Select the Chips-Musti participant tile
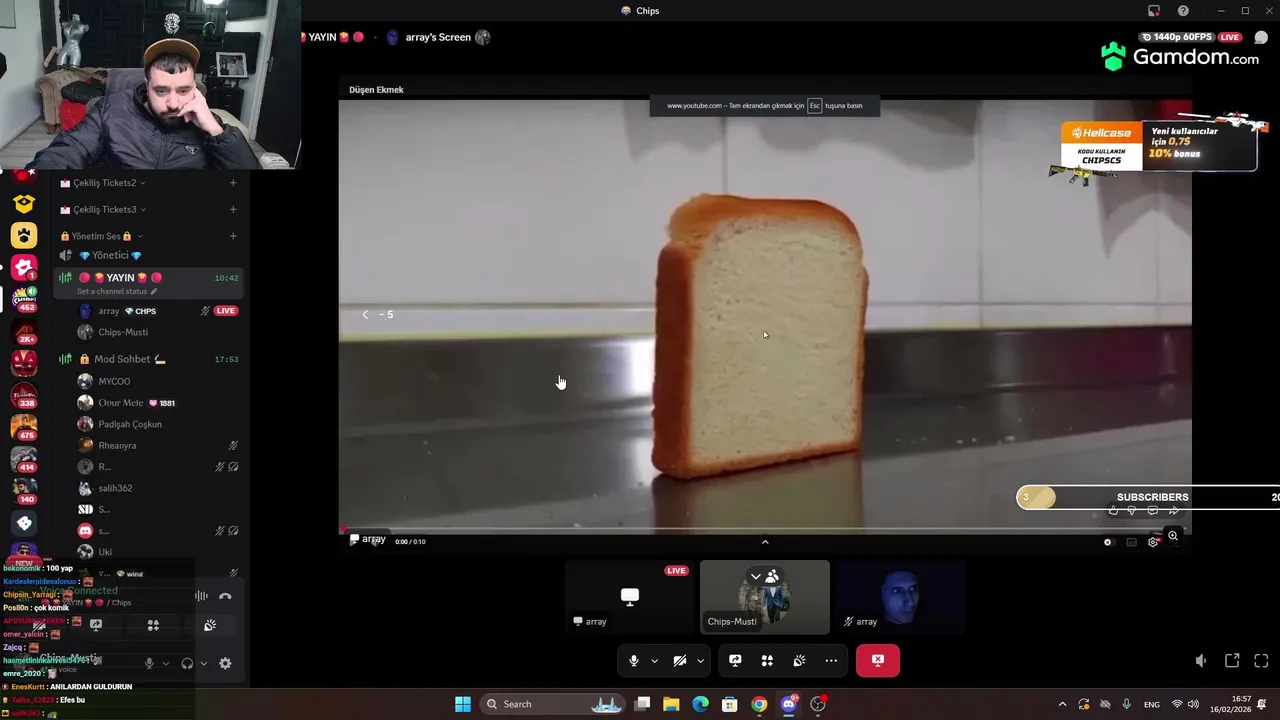The image size is (1280, 720). [x=765, y=597]
